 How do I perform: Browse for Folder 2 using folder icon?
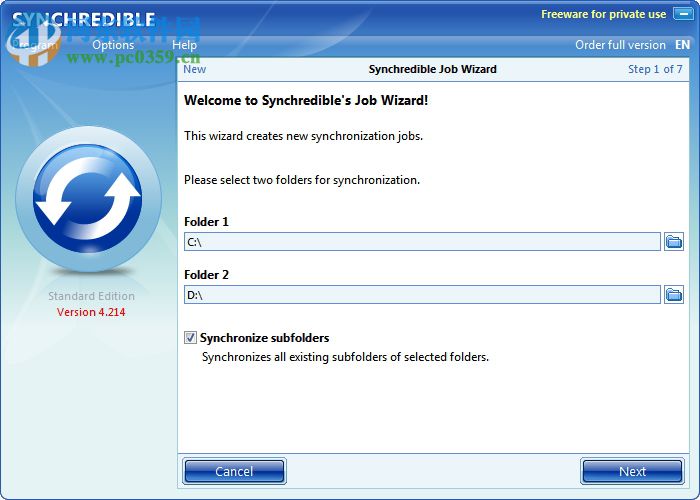pos(674,295)
